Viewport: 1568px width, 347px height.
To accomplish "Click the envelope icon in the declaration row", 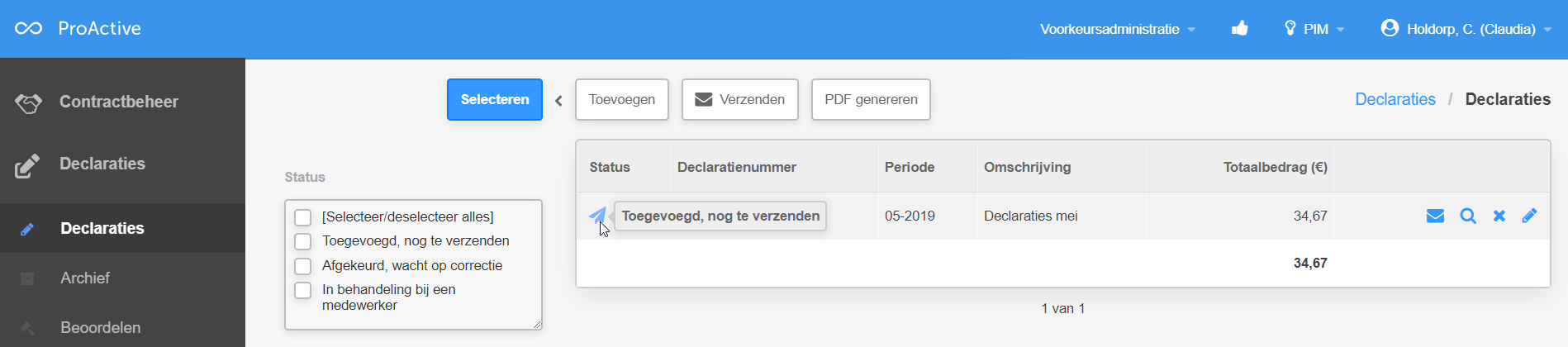I will pos(1435,216).
